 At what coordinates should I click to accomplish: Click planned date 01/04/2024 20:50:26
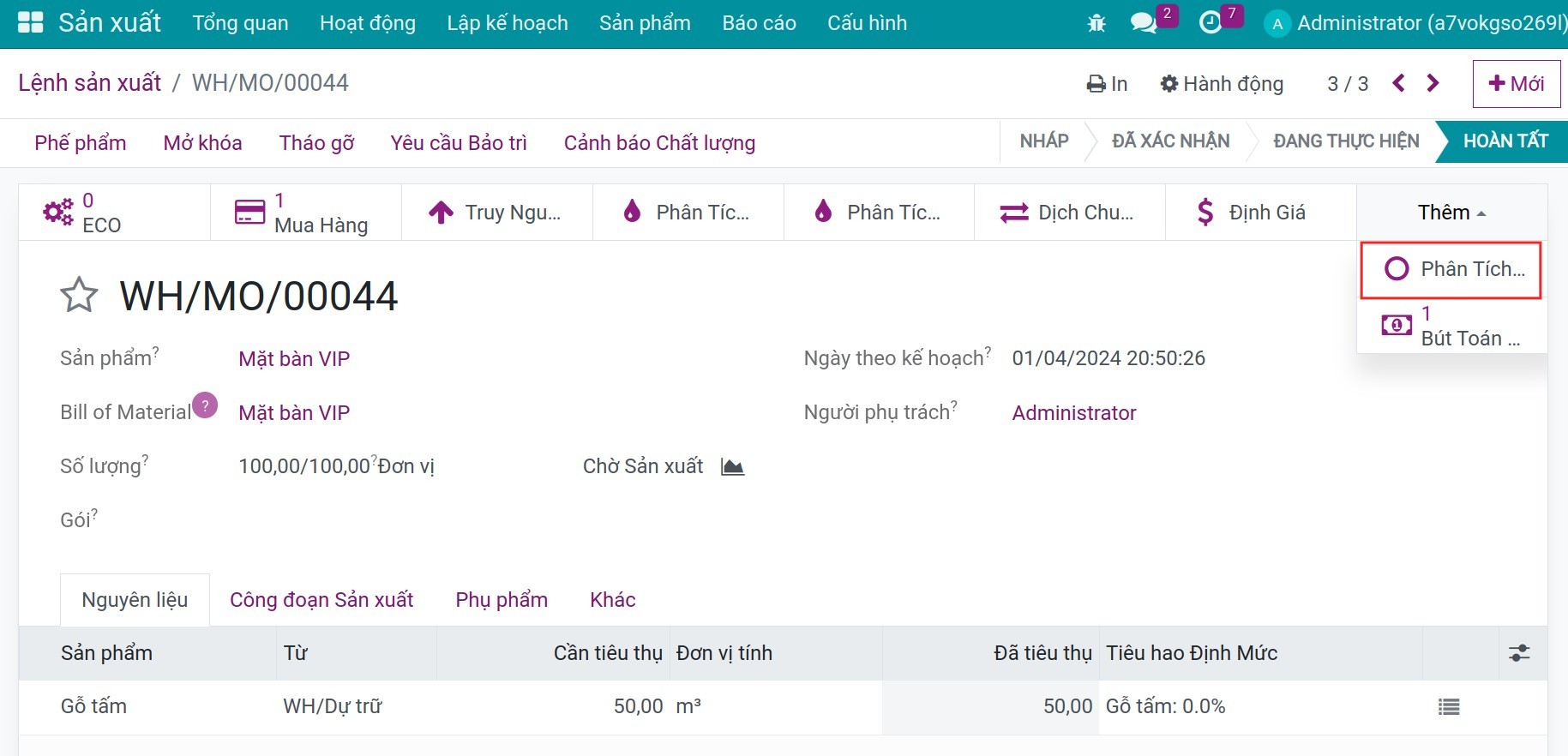[x=1108, y=358]
